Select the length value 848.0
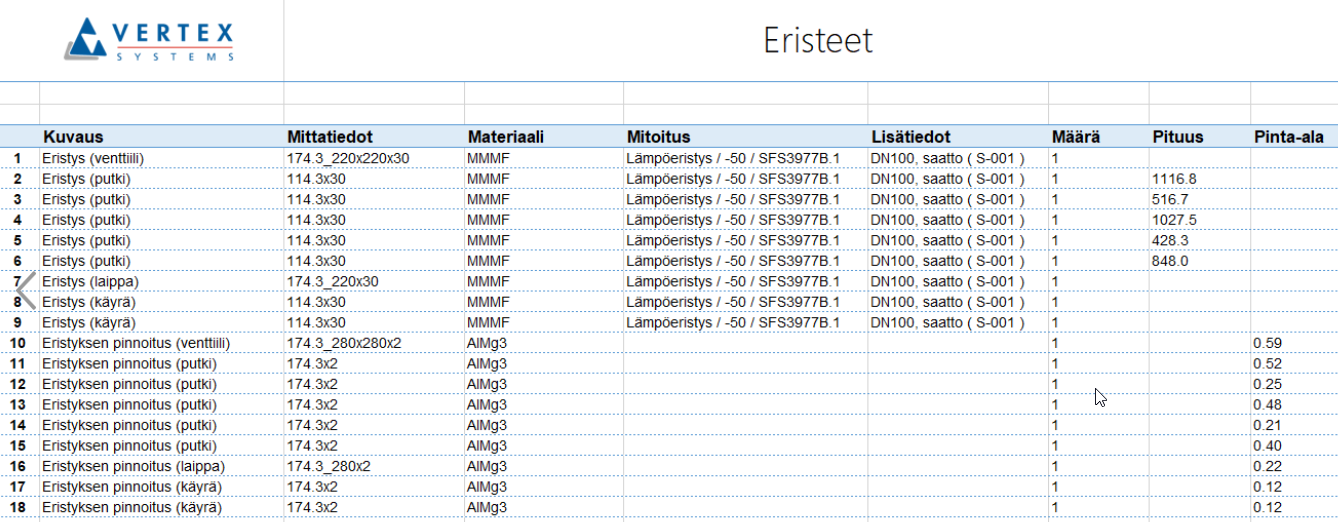Screen dimensions: 1338x522 (x=1170, y=261)
